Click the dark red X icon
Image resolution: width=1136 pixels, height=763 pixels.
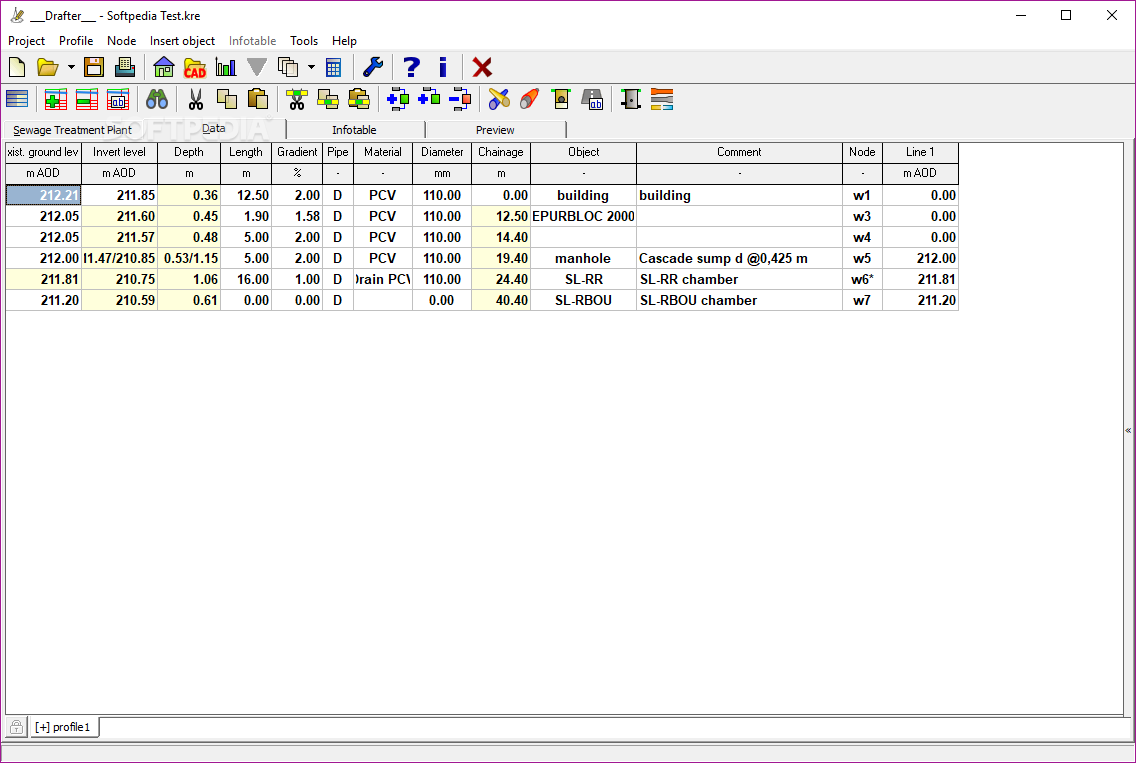[x=482, y=67]
